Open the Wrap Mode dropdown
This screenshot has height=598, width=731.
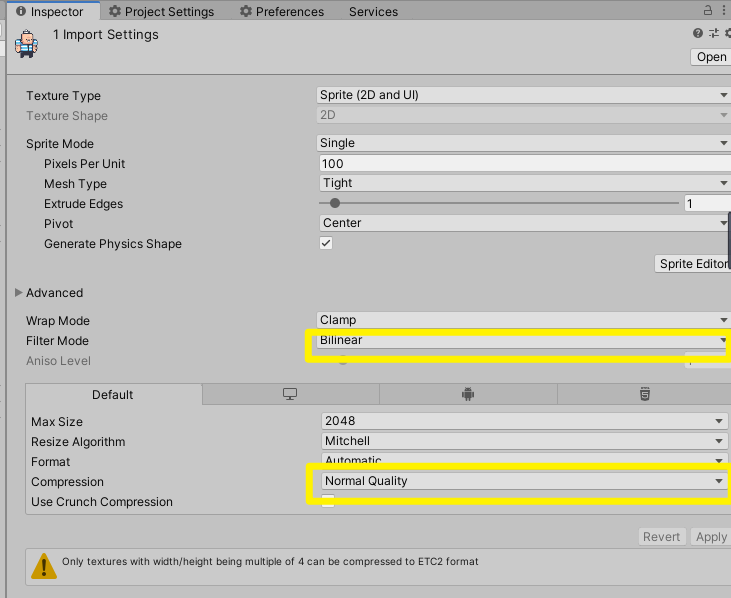pos(523,320)
